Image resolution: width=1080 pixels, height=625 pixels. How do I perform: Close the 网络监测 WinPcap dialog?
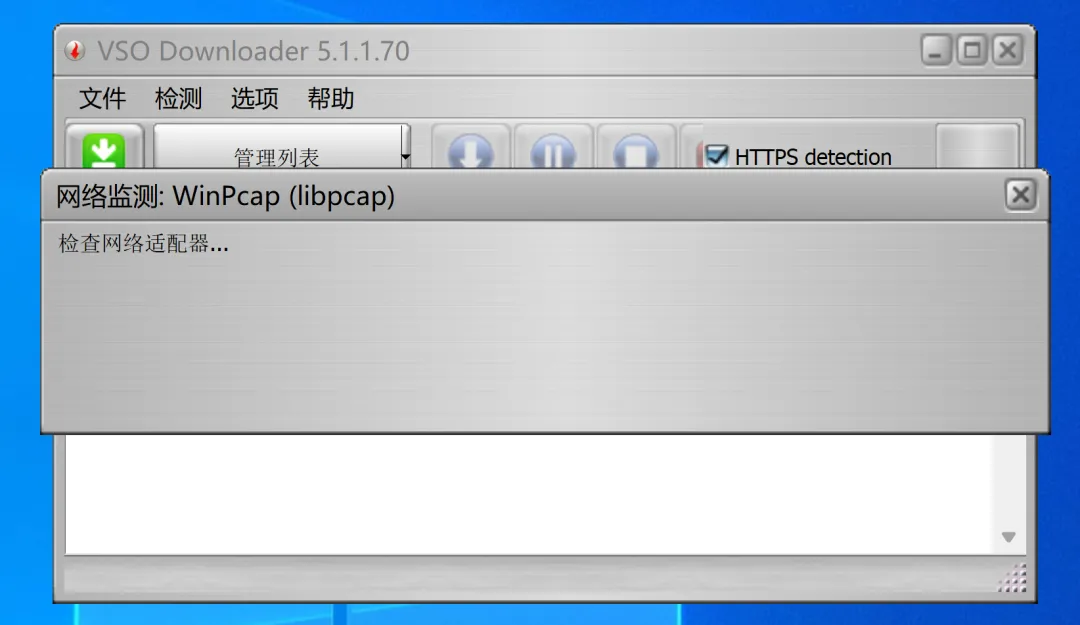(1020, 195)
